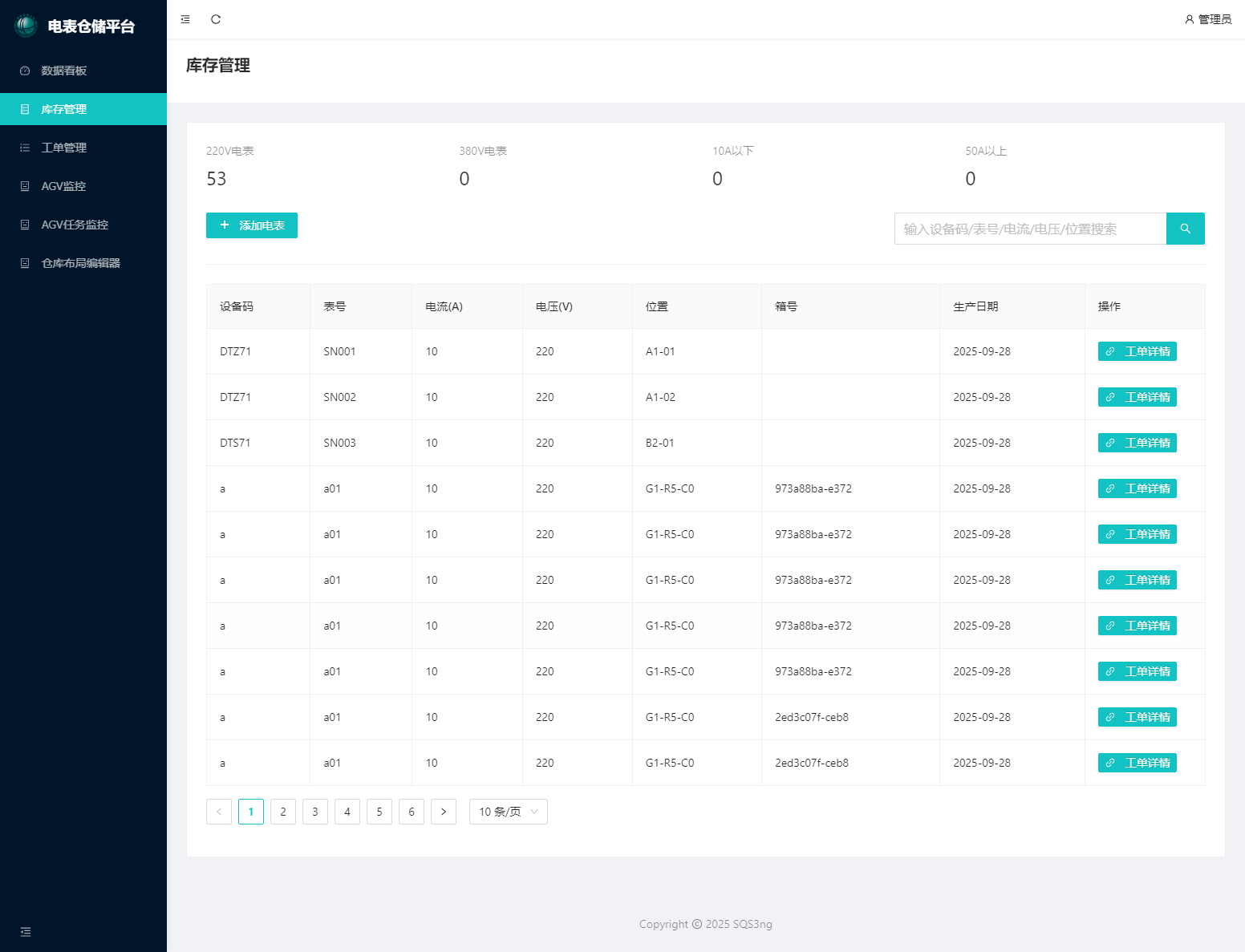Open 工单详情 for meter SN001
The height and width of the screenshot is (952, 1245).
pyautogui.click(x=1137, y=351)
